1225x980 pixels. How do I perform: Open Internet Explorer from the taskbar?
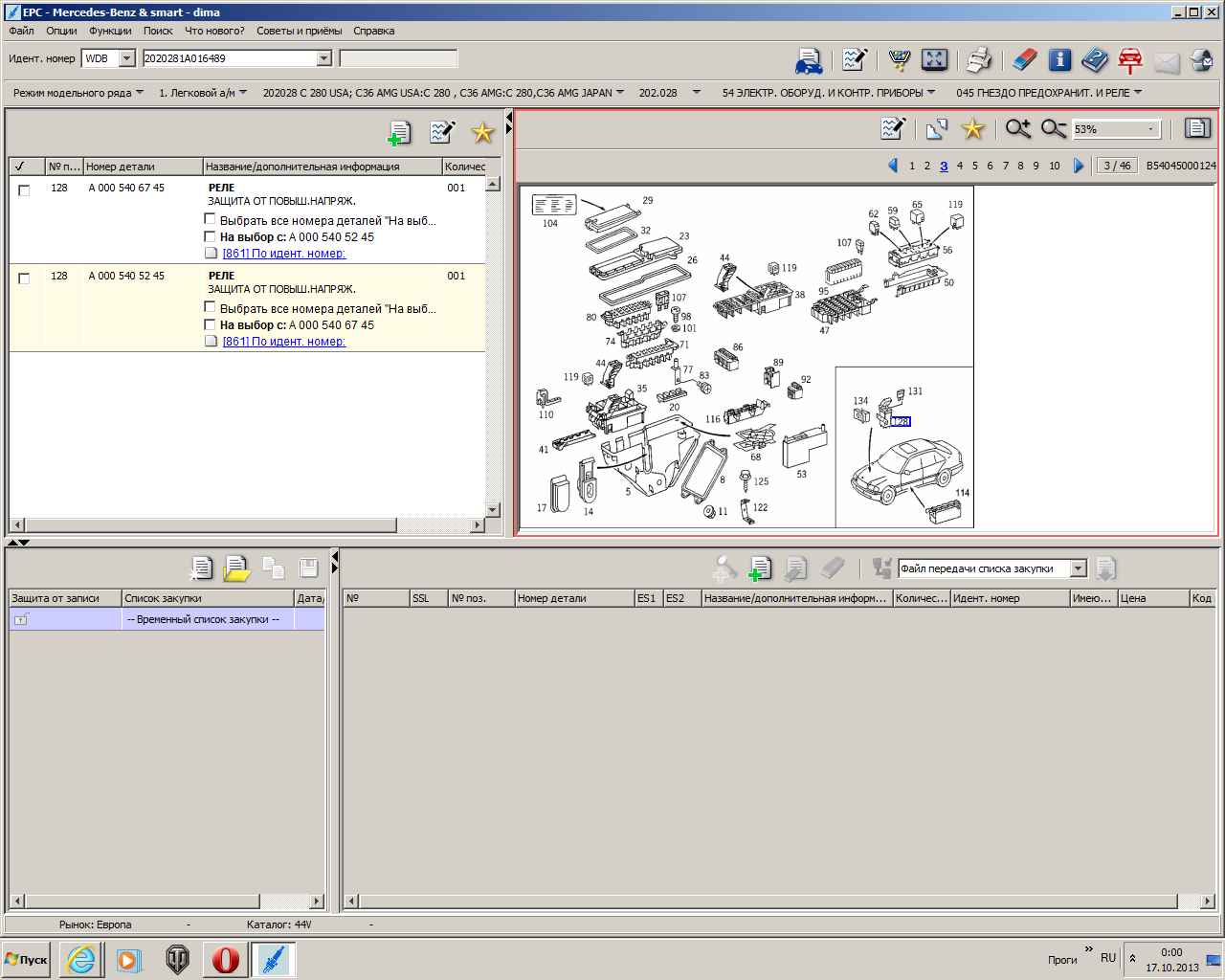click(x=81, y=959)
